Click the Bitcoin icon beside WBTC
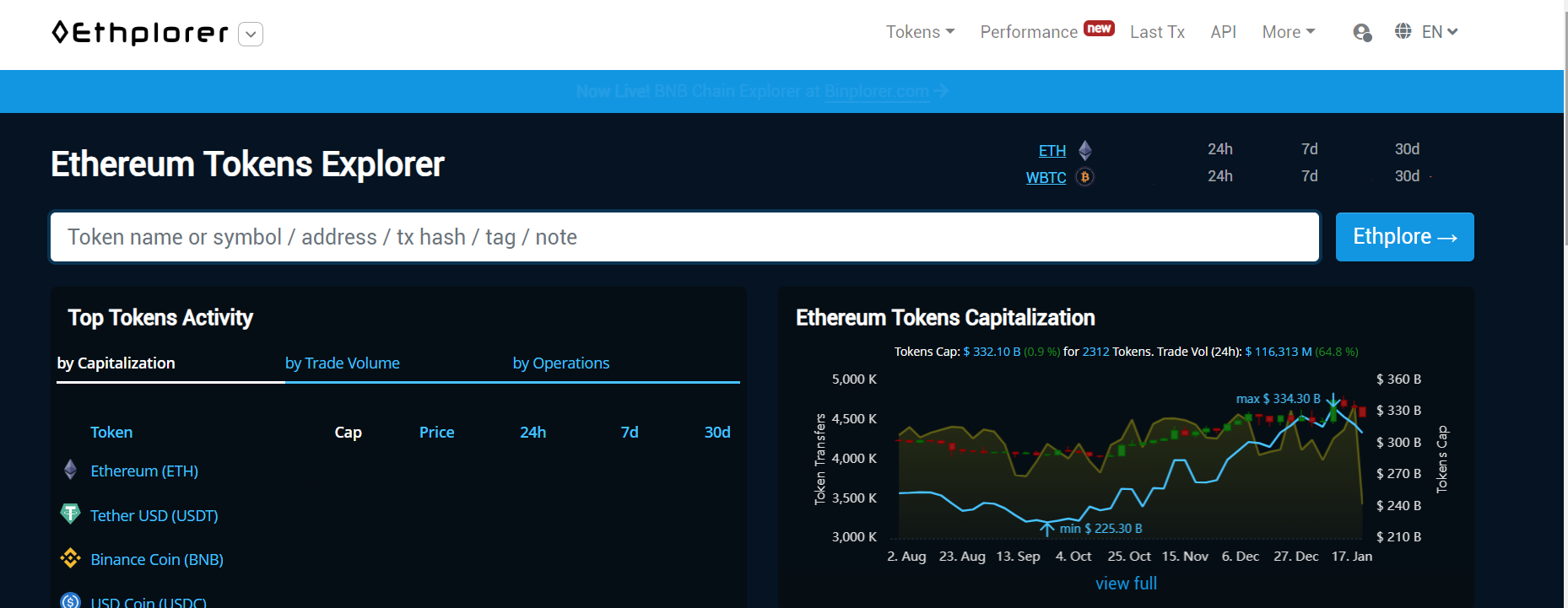 tap(1085, 177)
